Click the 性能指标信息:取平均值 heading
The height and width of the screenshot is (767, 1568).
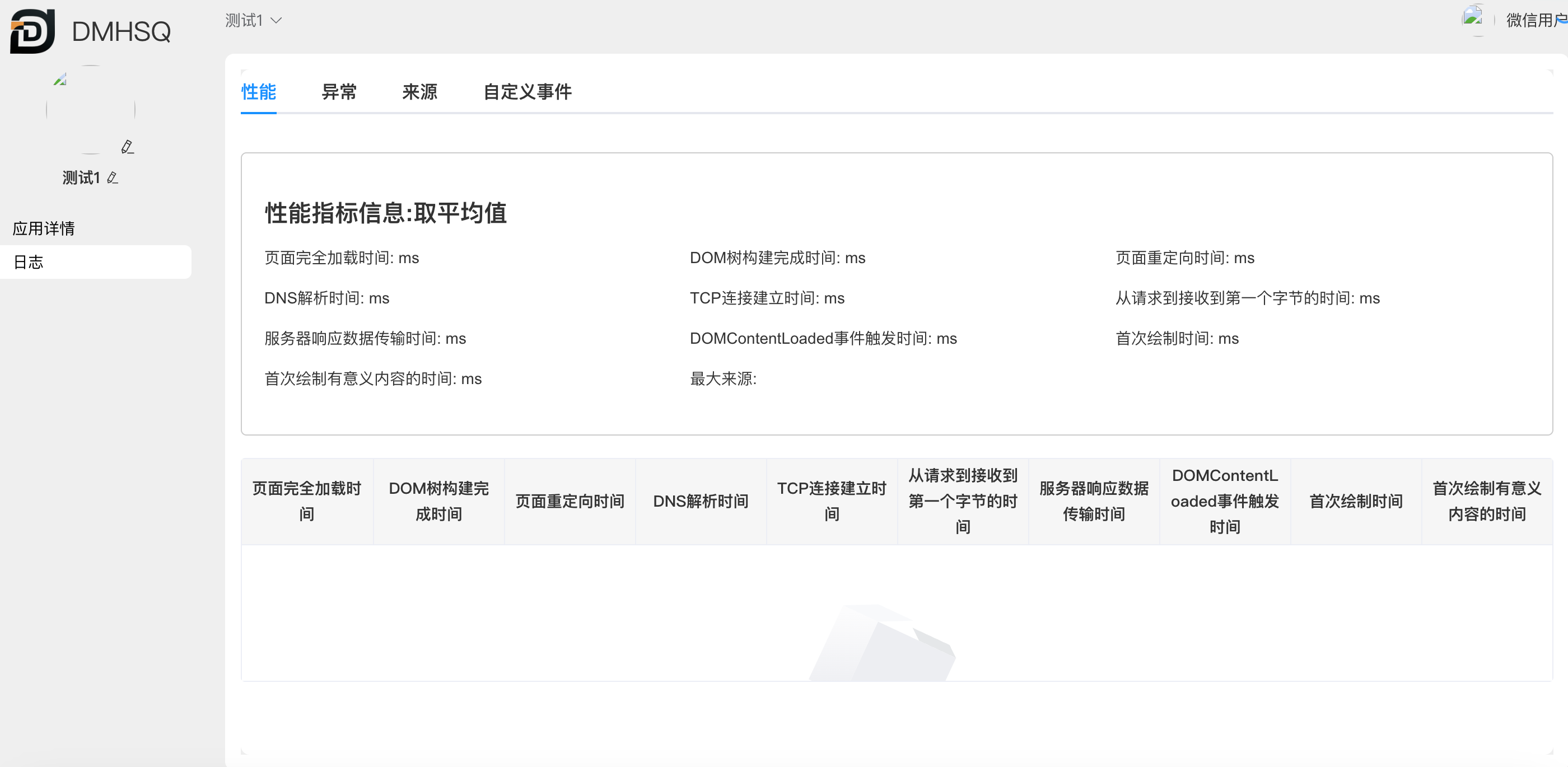click(x=385, y=213)
